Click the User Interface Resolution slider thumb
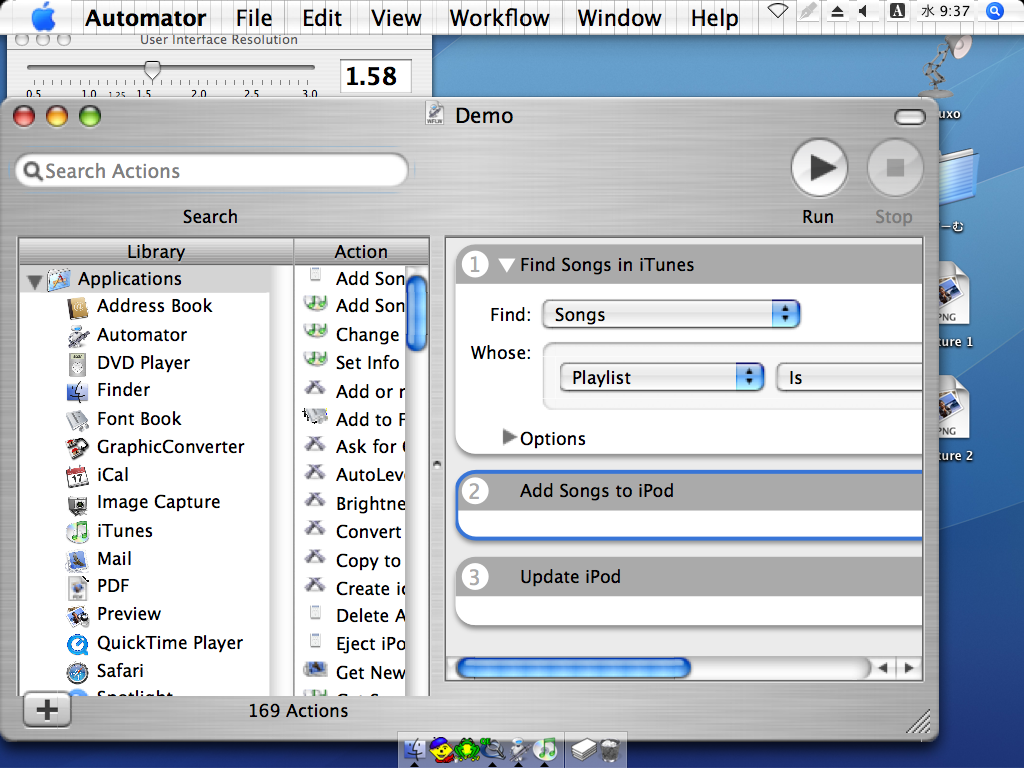Image resolution: width=1024 pixels, height=768 pixels. click(x=152, y=69)
